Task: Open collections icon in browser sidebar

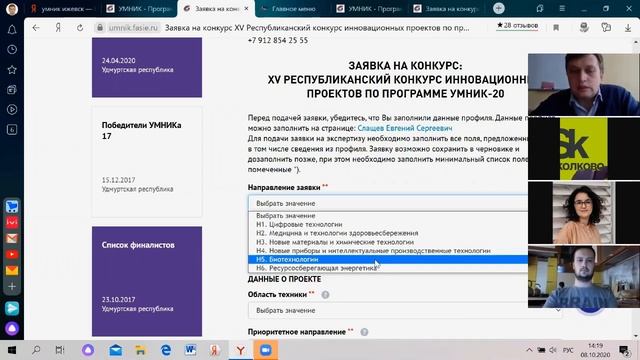Action: coord(12,89)
